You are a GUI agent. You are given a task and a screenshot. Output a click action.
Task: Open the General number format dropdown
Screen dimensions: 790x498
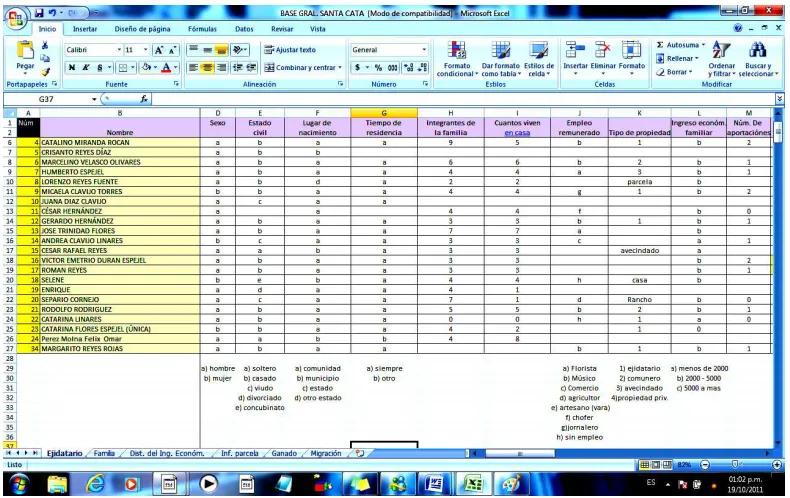[x=424, y=50]
